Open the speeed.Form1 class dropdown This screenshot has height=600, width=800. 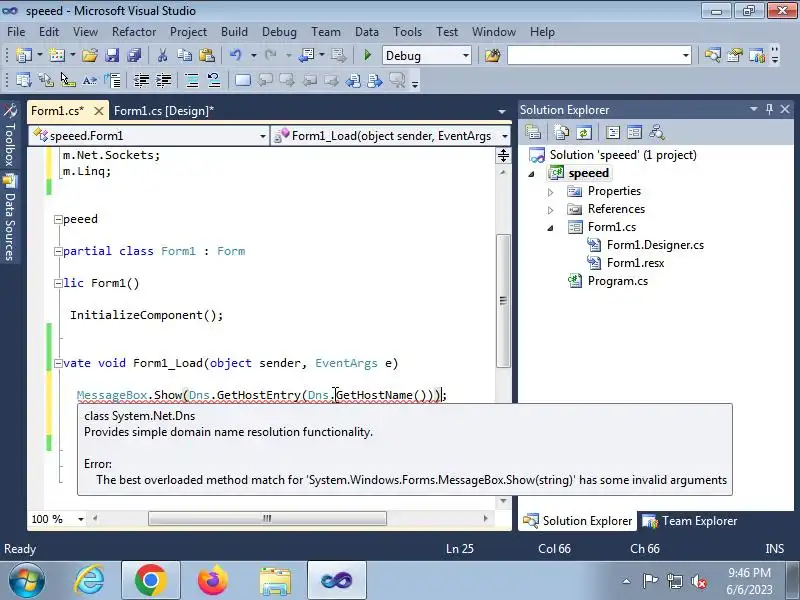point(263,136)
